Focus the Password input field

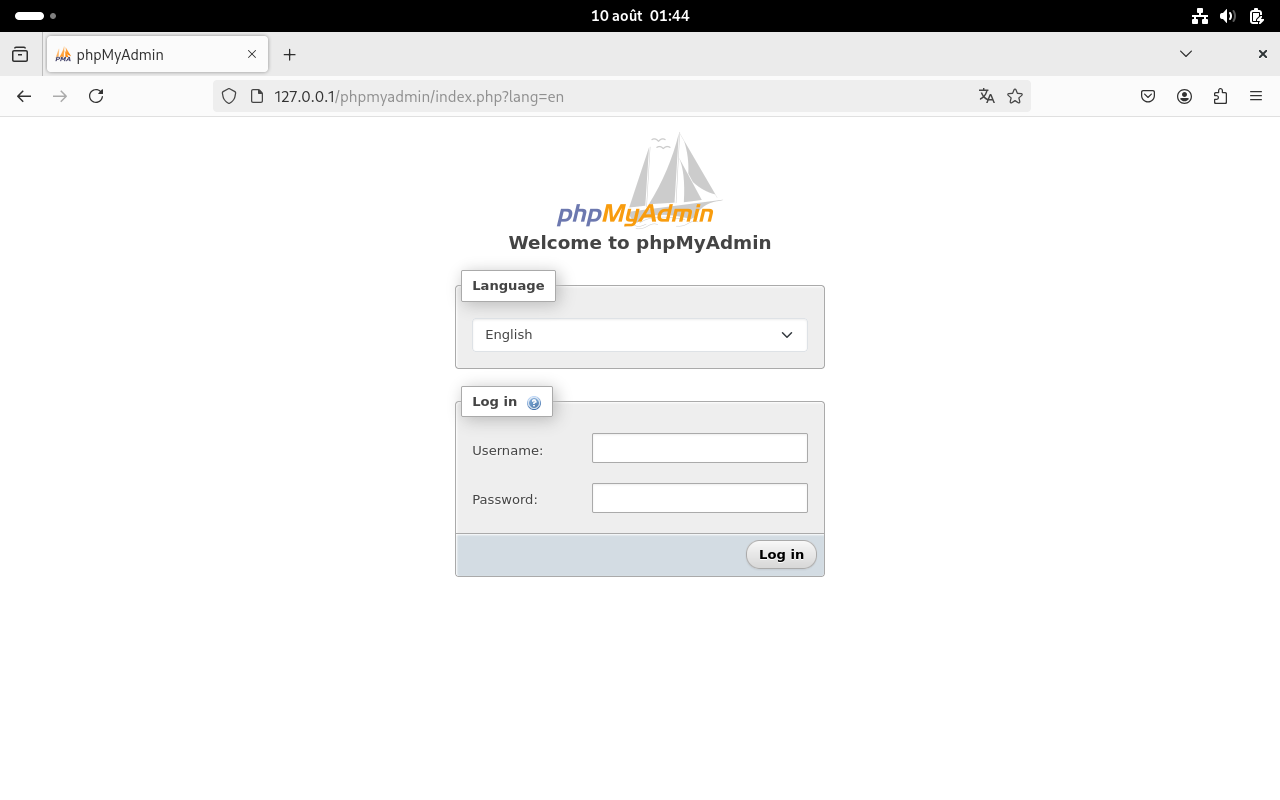coord(700,498)
